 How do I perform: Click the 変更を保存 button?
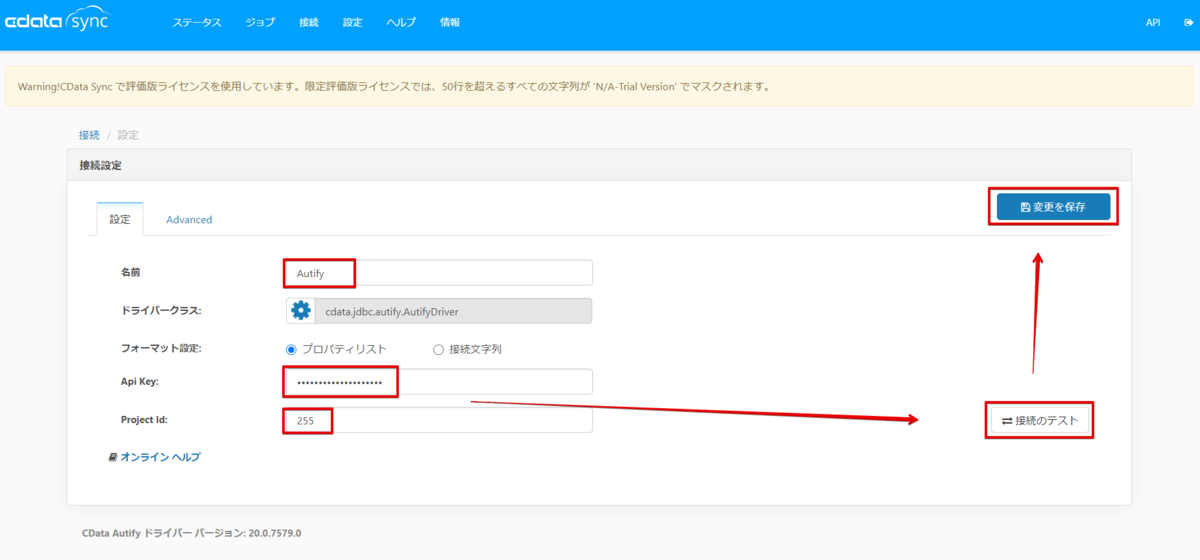(x=1053, y=207)
